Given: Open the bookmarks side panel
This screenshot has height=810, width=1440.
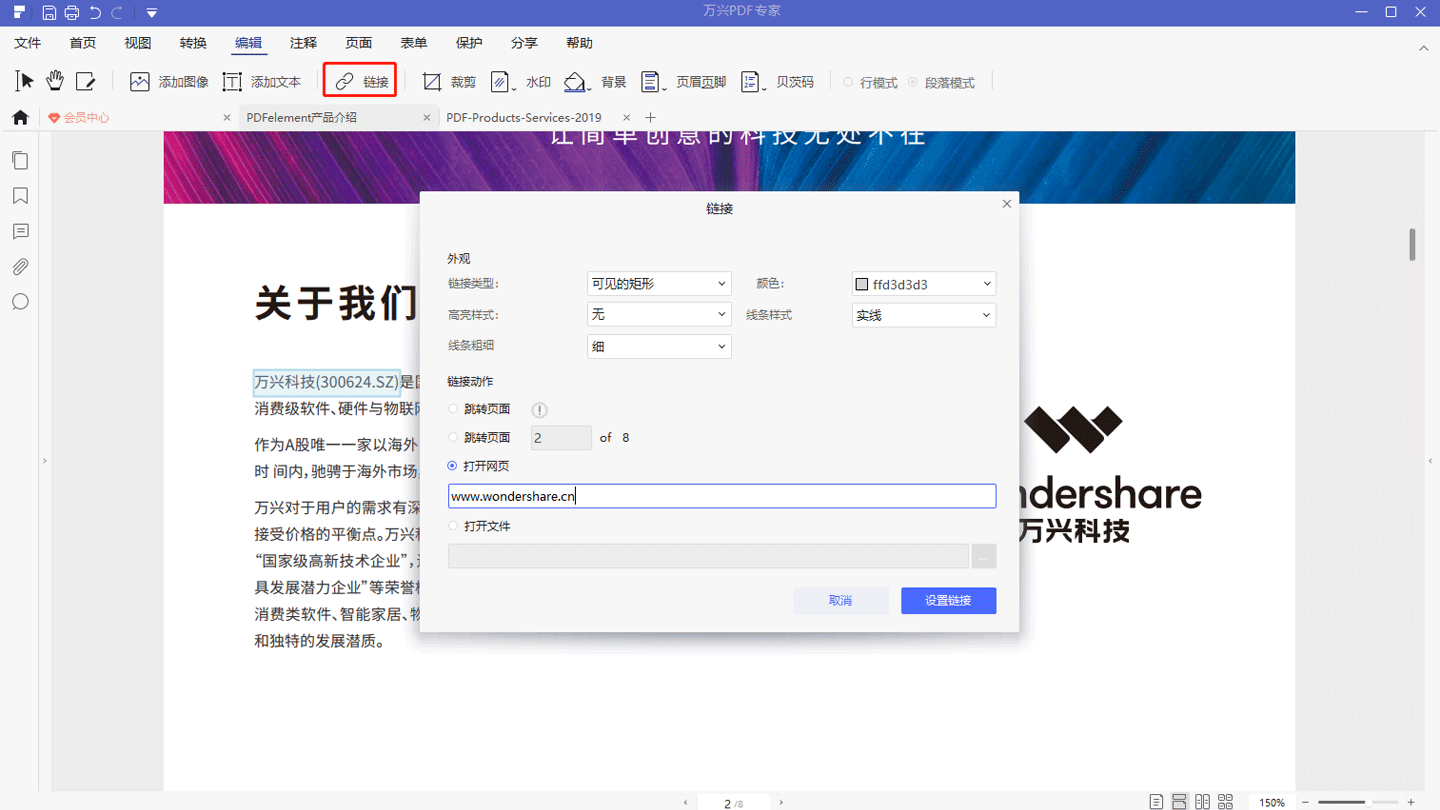Looking at the screenshot, I should click(x=20, y=196).
